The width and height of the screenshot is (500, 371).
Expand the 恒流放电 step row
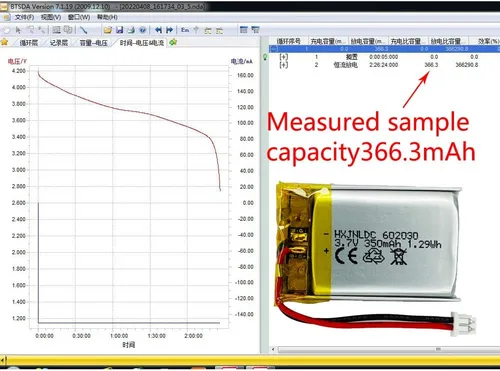[x=284, y=65]
